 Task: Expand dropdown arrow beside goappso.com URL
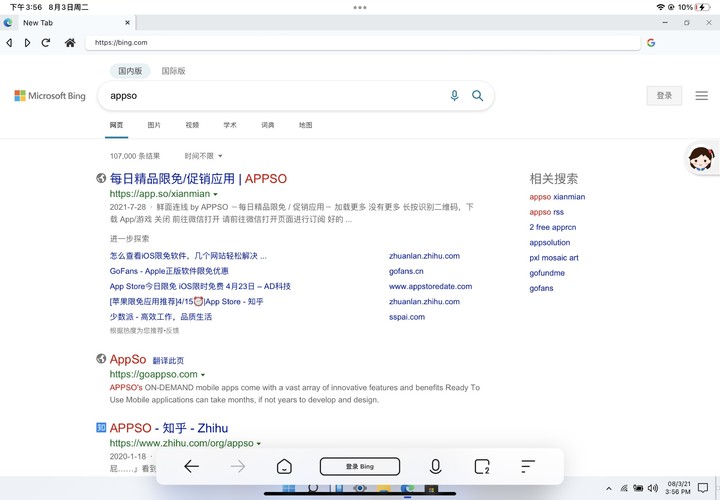tap(203, 375)
